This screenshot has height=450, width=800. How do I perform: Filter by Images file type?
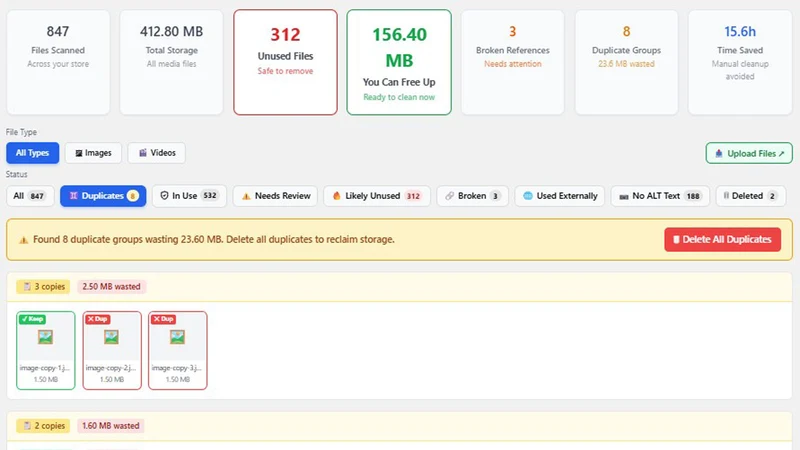coord(93,153)
